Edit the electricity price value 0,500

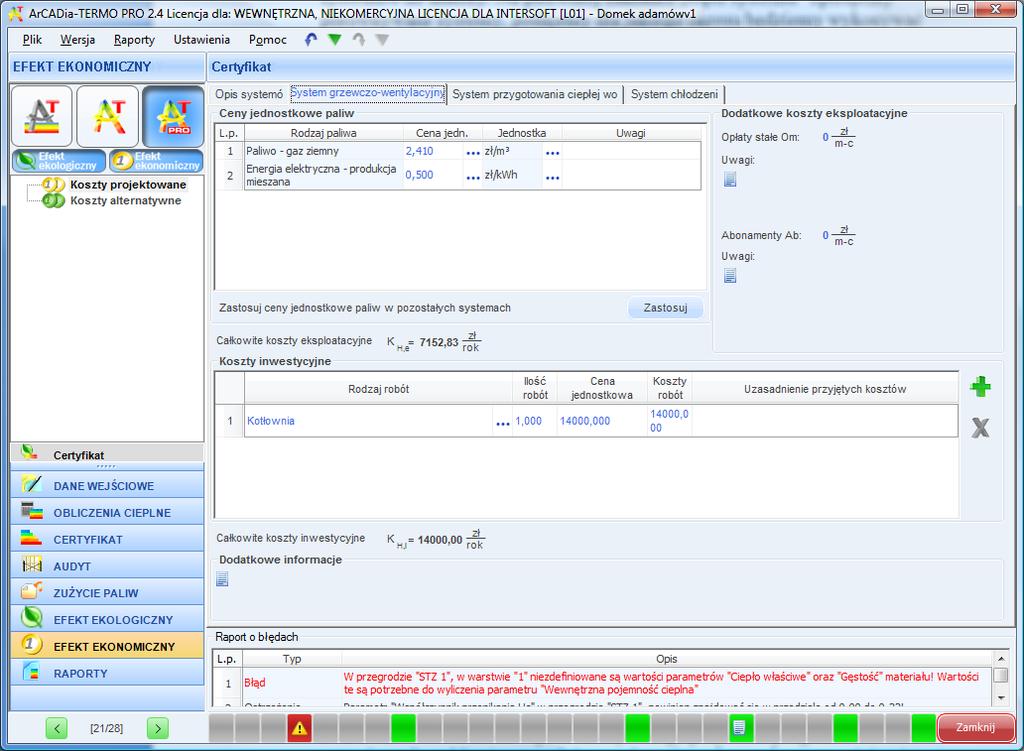(x=419, y=175)
